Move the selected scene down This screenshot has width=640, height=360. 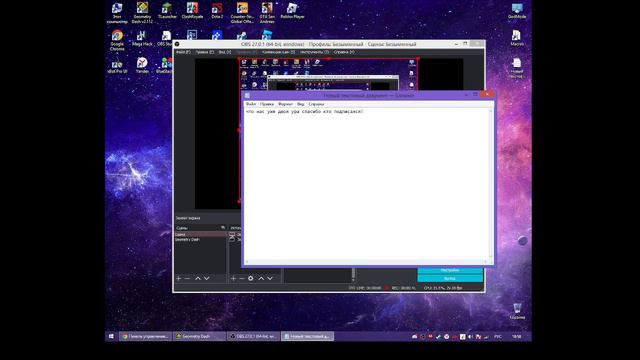[207, 278]
